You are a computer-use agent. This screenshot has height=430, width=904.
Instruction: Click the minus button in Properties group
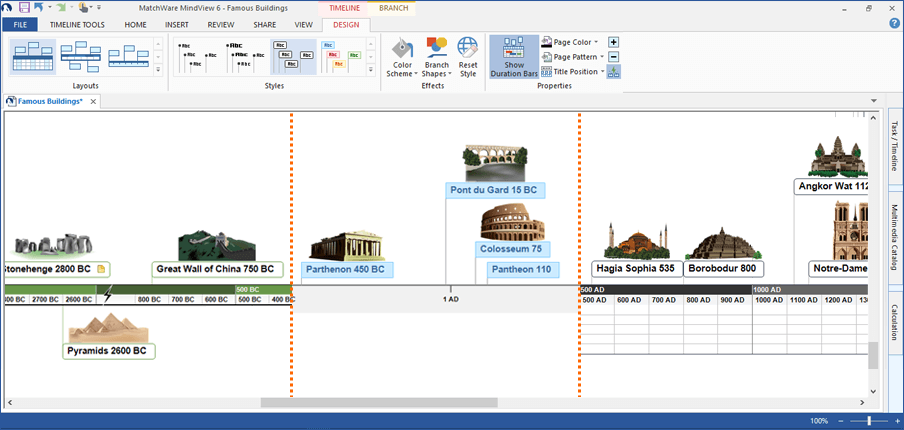tap(614, 57)
